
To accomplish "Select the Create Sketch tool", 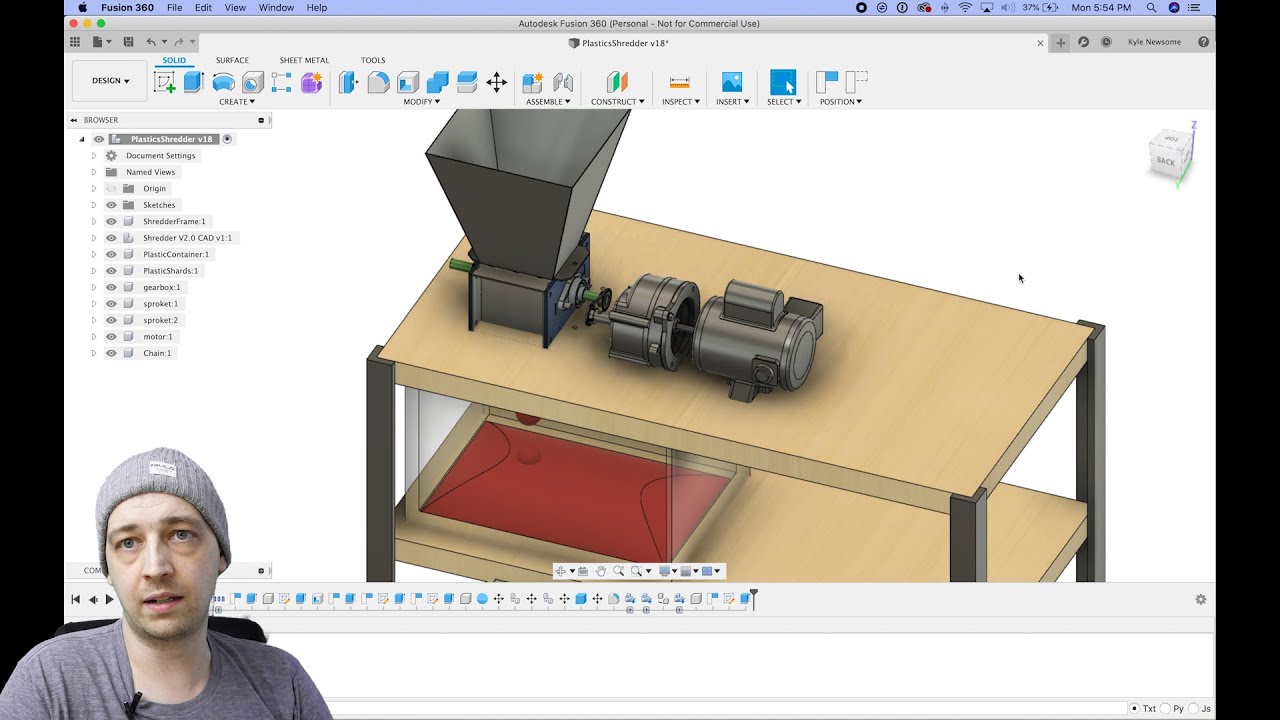I will pos(165,82).
